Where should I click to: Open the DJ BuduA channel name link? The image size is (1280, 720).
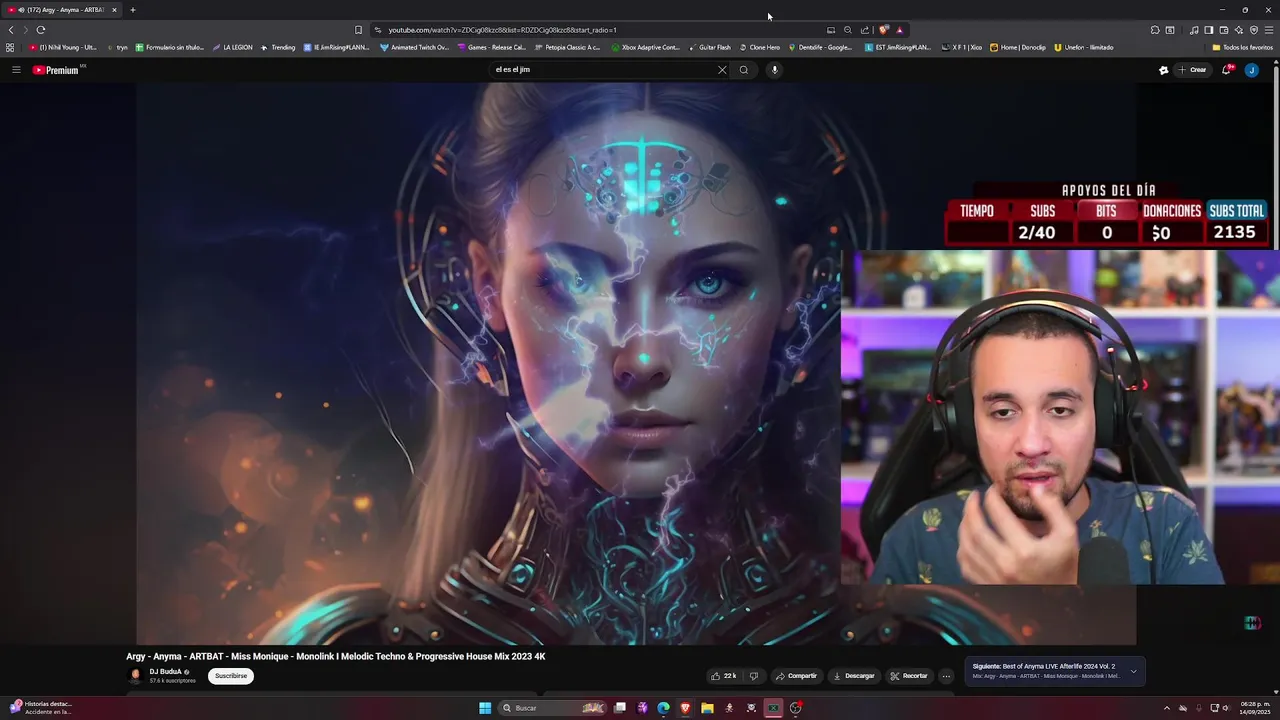[165, 672]
